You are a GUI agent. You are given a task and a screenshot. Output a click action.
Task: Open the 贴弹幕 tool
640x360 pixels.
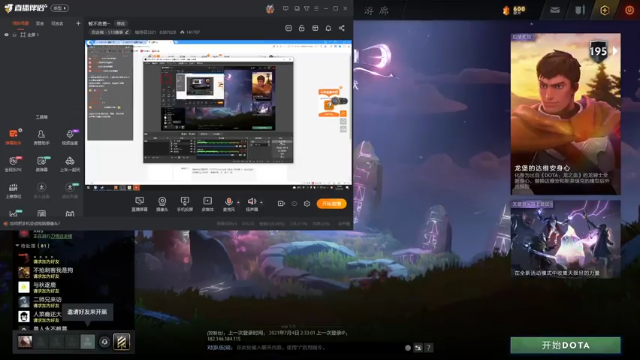pos(41,164)
